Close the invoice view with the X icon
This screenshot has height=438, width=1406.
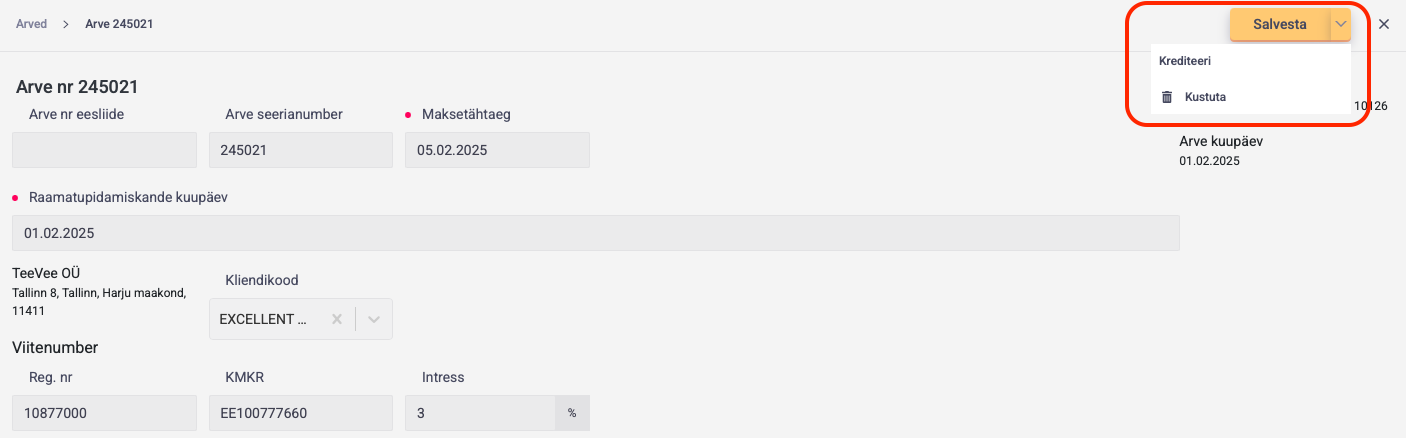click(x=1384, y=24)
